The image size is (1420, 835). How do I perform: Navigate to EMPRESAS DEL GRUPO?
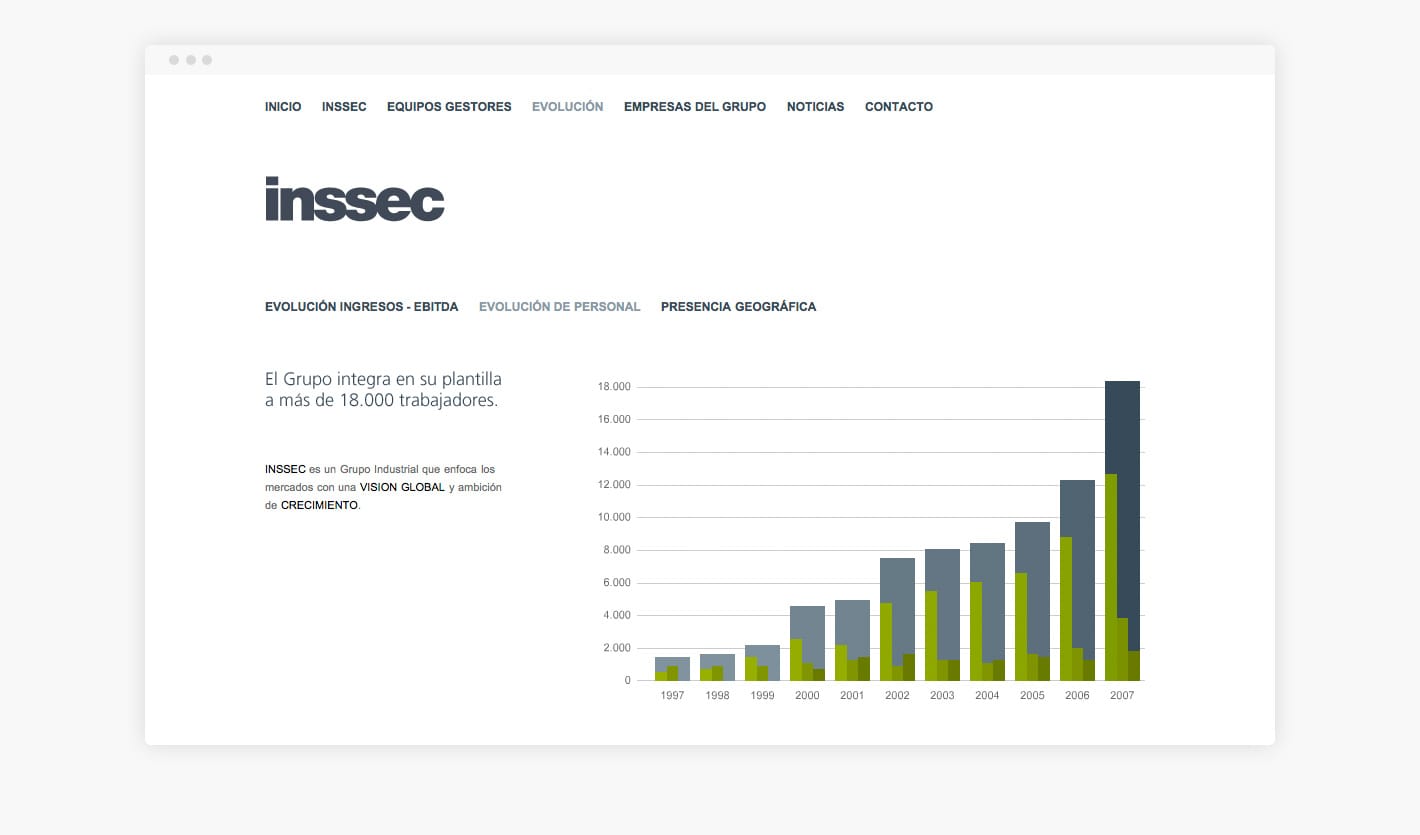[695, 106]
